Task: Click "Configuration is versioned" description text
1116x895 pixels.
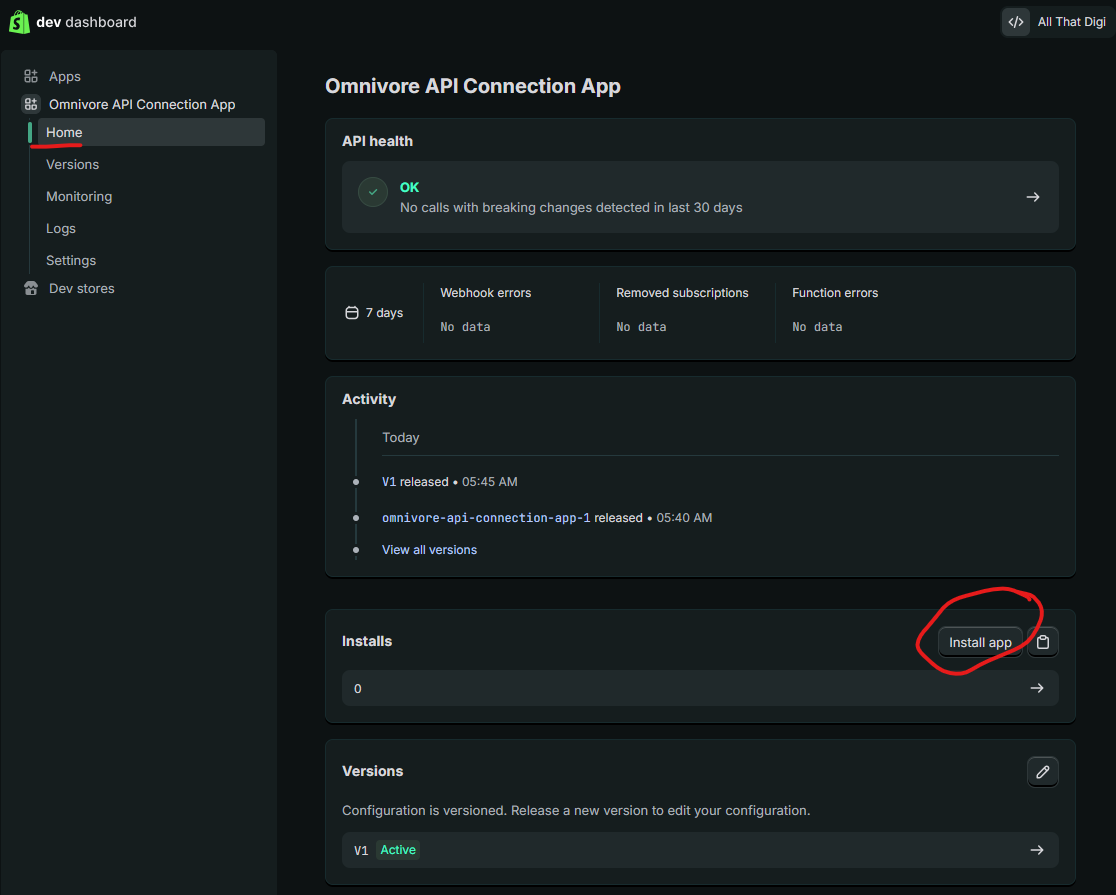Action: 576,811
